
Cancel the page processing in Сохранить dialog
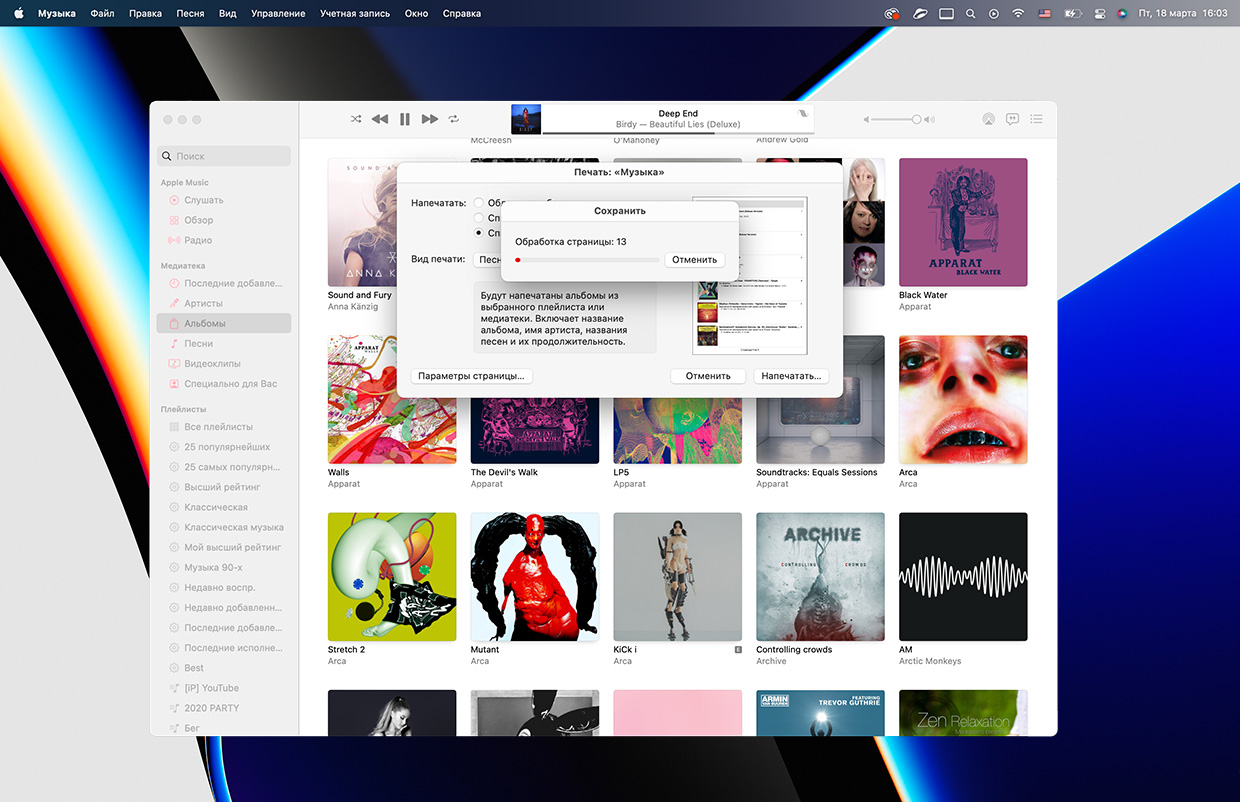(x=695, y=260)
